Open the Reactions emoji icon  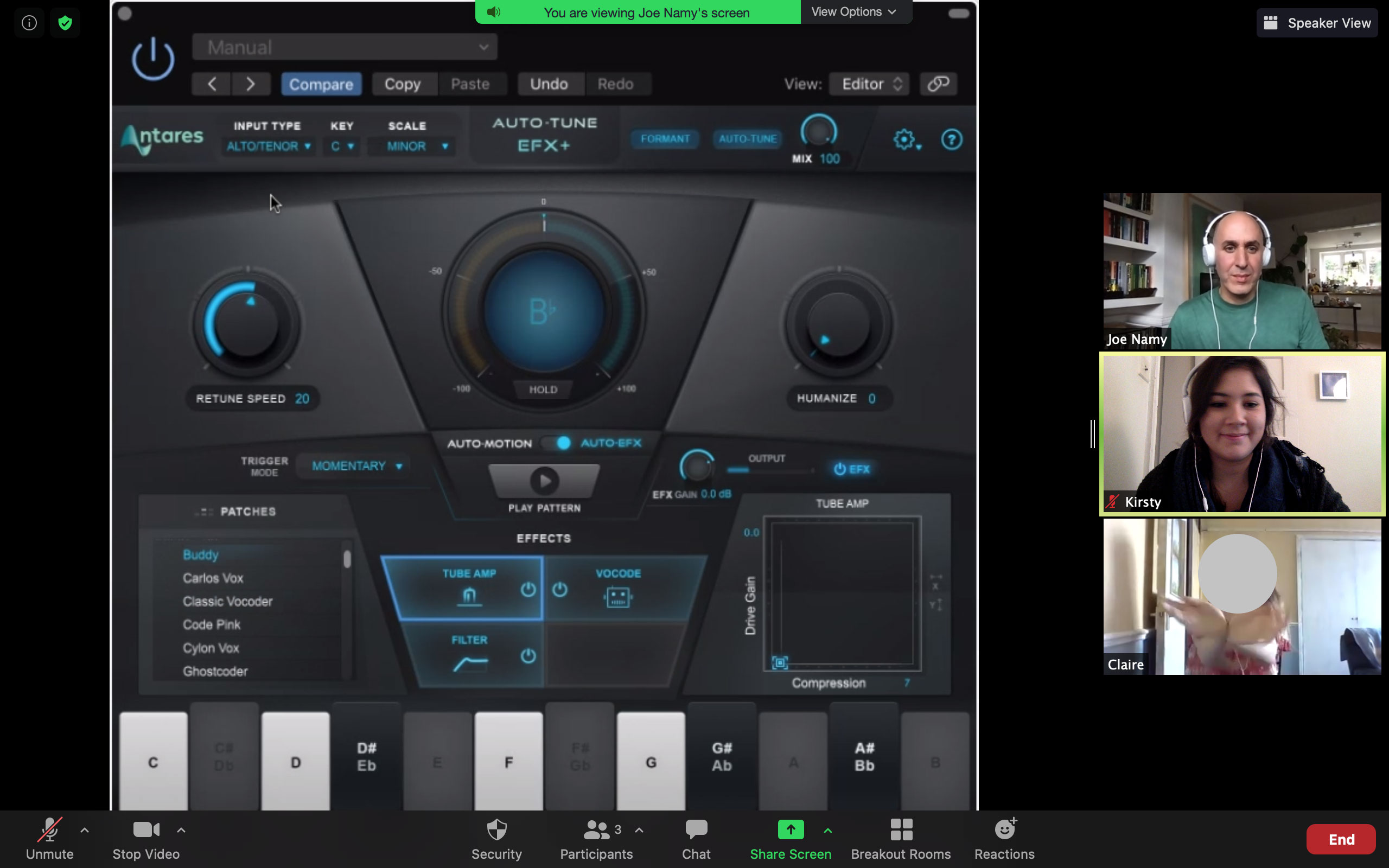click(1004, 830)
